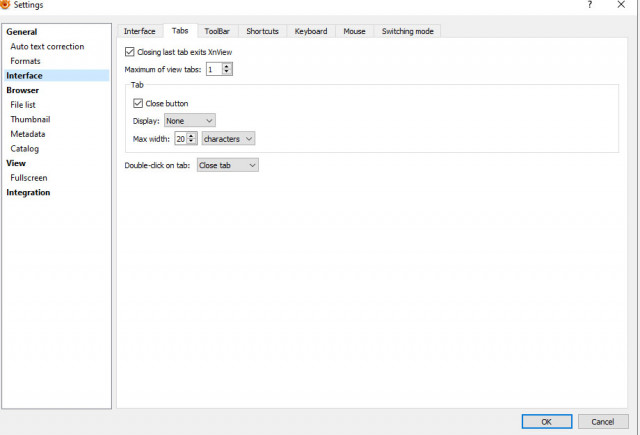Select the Tabs tab
Screen dimensions: 640x435
click(x=180, y=31)
